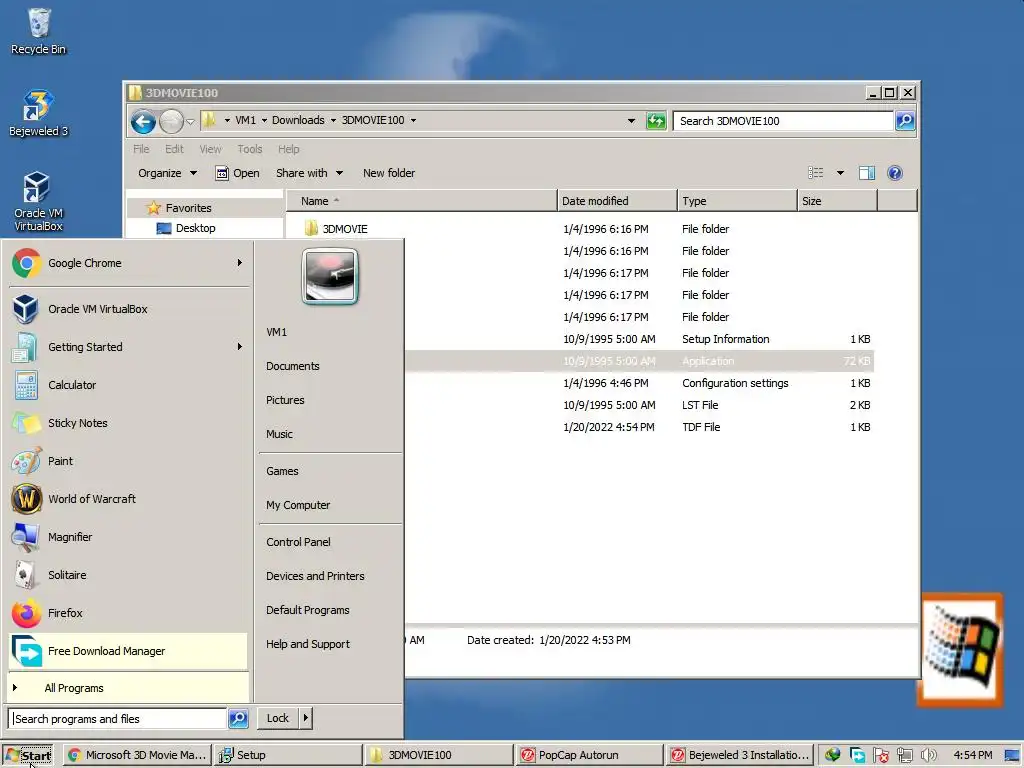
Task: Launch Google Chrome from Start menu
Action: (x=129, y=263)
